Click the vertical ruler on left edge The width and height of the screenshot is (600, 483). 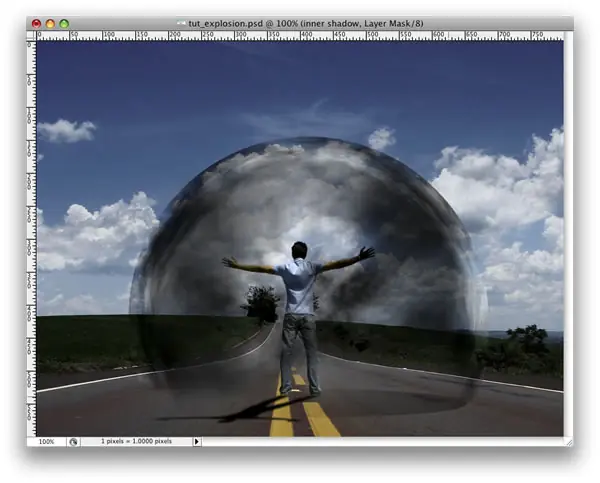[x=31, y=238]
